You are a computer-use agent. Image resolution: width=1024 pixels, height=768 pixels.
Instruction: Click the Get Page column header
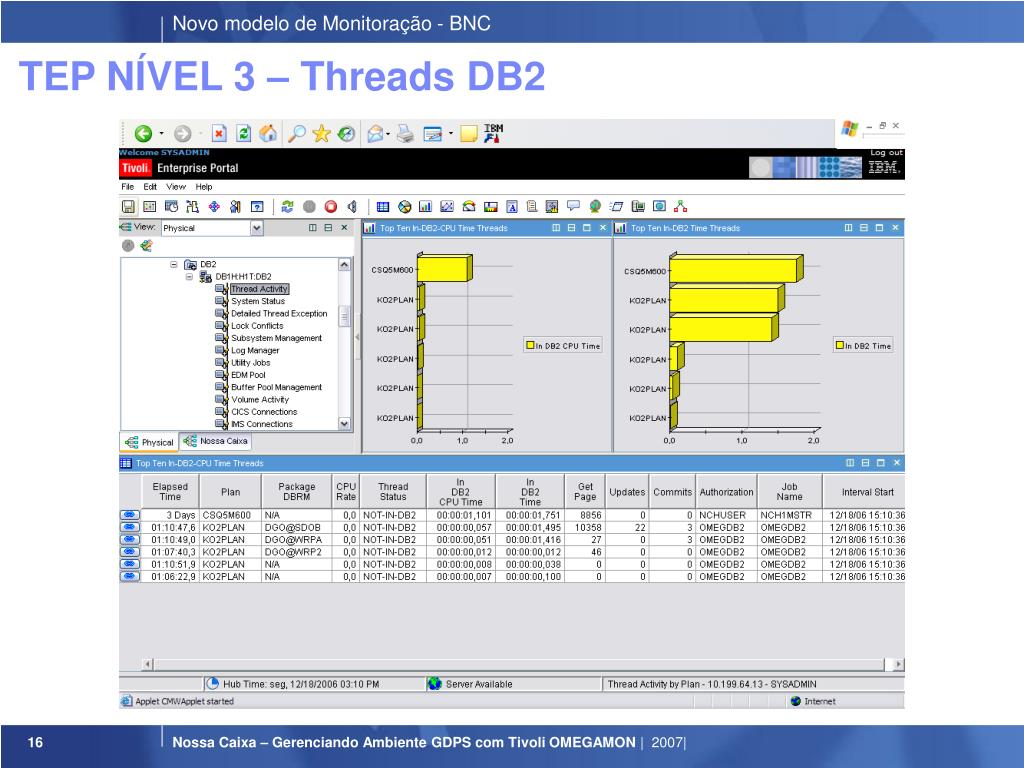(585, 492)
